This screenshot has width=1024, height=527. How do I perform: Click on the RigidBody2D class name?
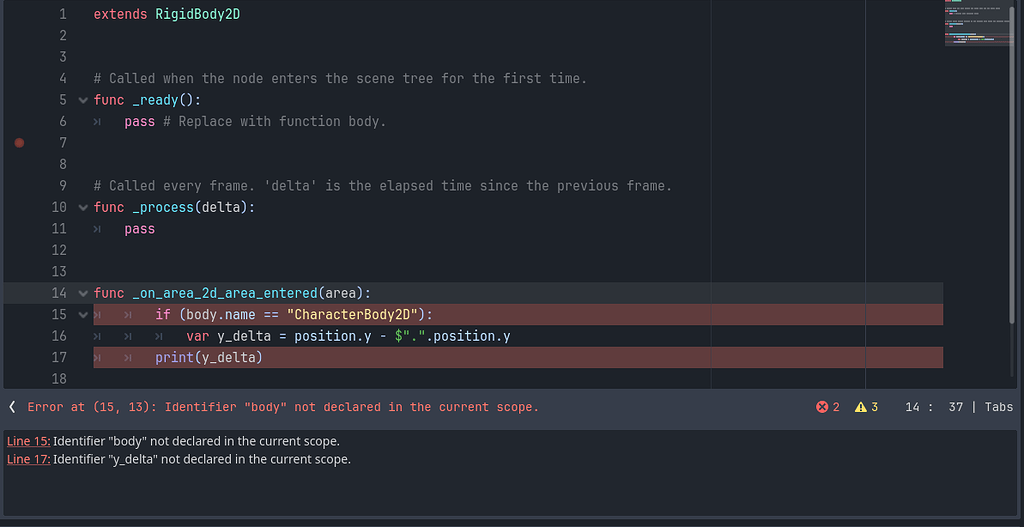point(197,15)
